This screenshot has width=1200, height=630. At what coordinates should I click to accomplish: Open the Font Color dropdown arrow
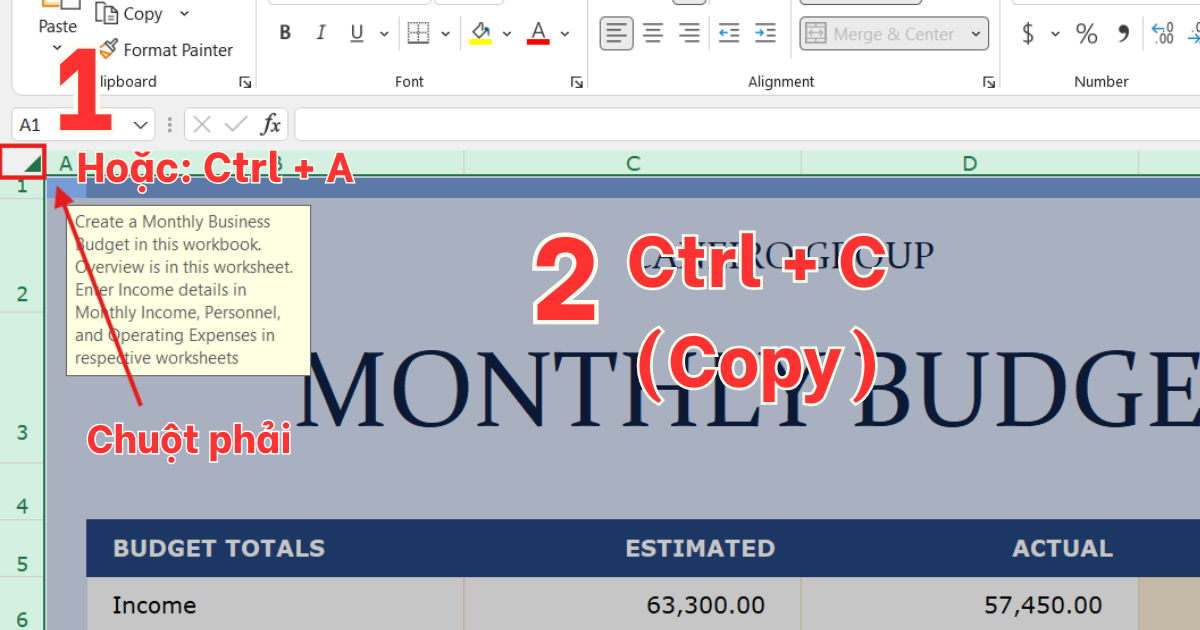pos(565,33)
